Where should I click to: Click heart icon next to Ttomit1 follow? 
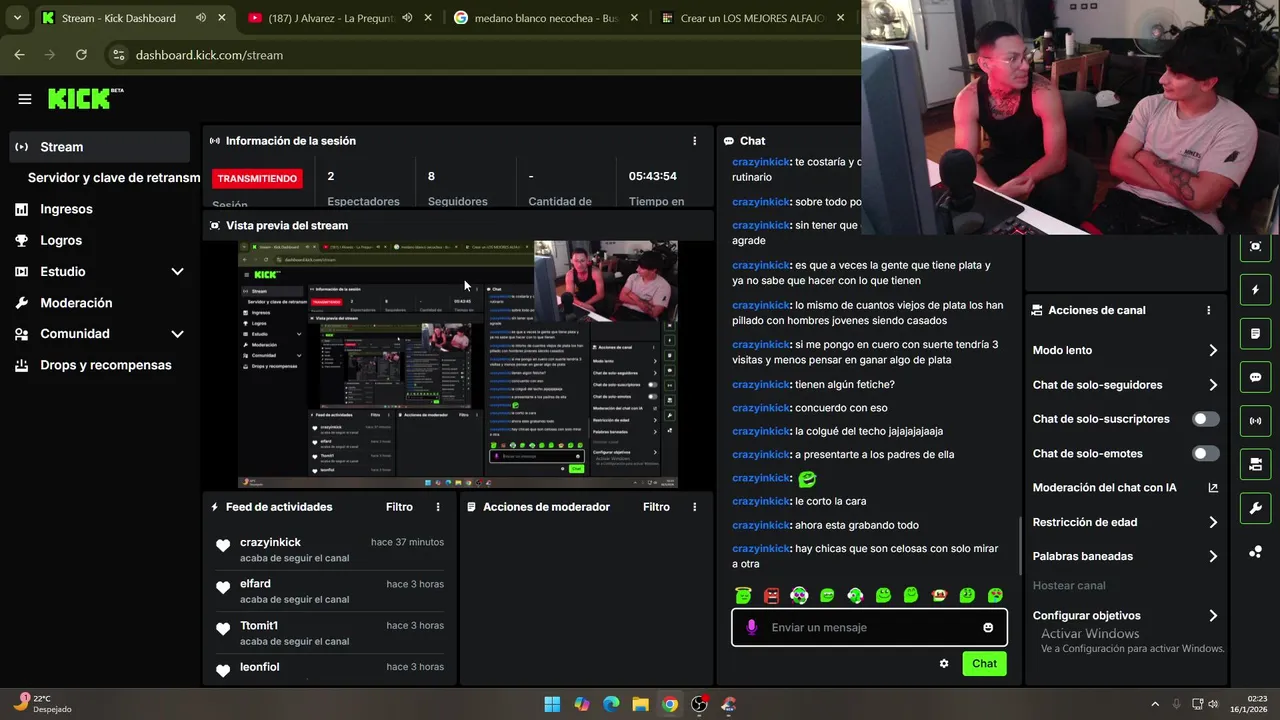coord(223,629)
